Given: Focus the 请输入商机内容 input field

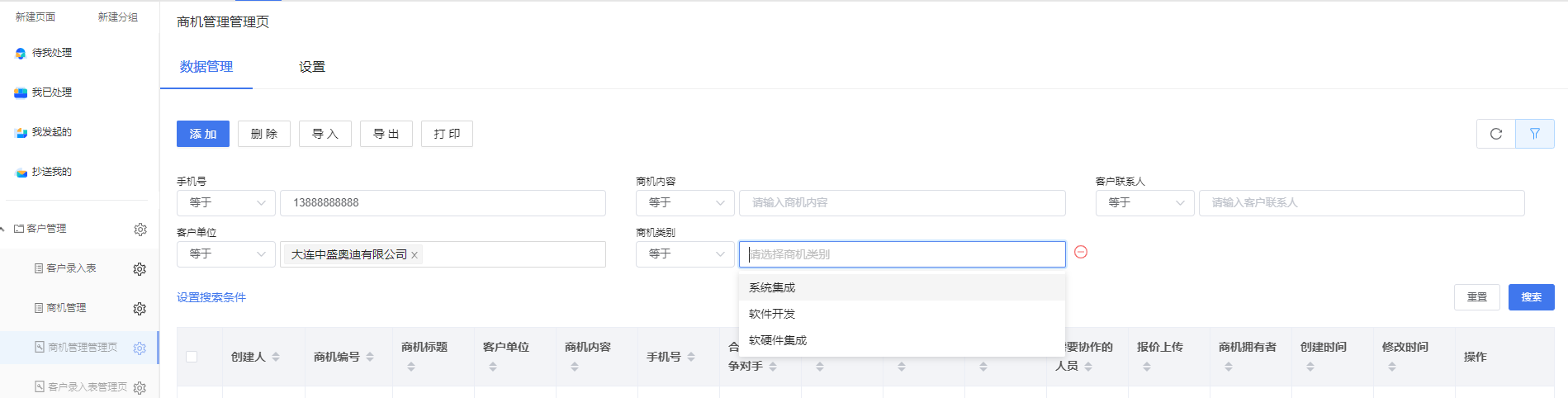Looking at the screenshot, I should point(902,203).
